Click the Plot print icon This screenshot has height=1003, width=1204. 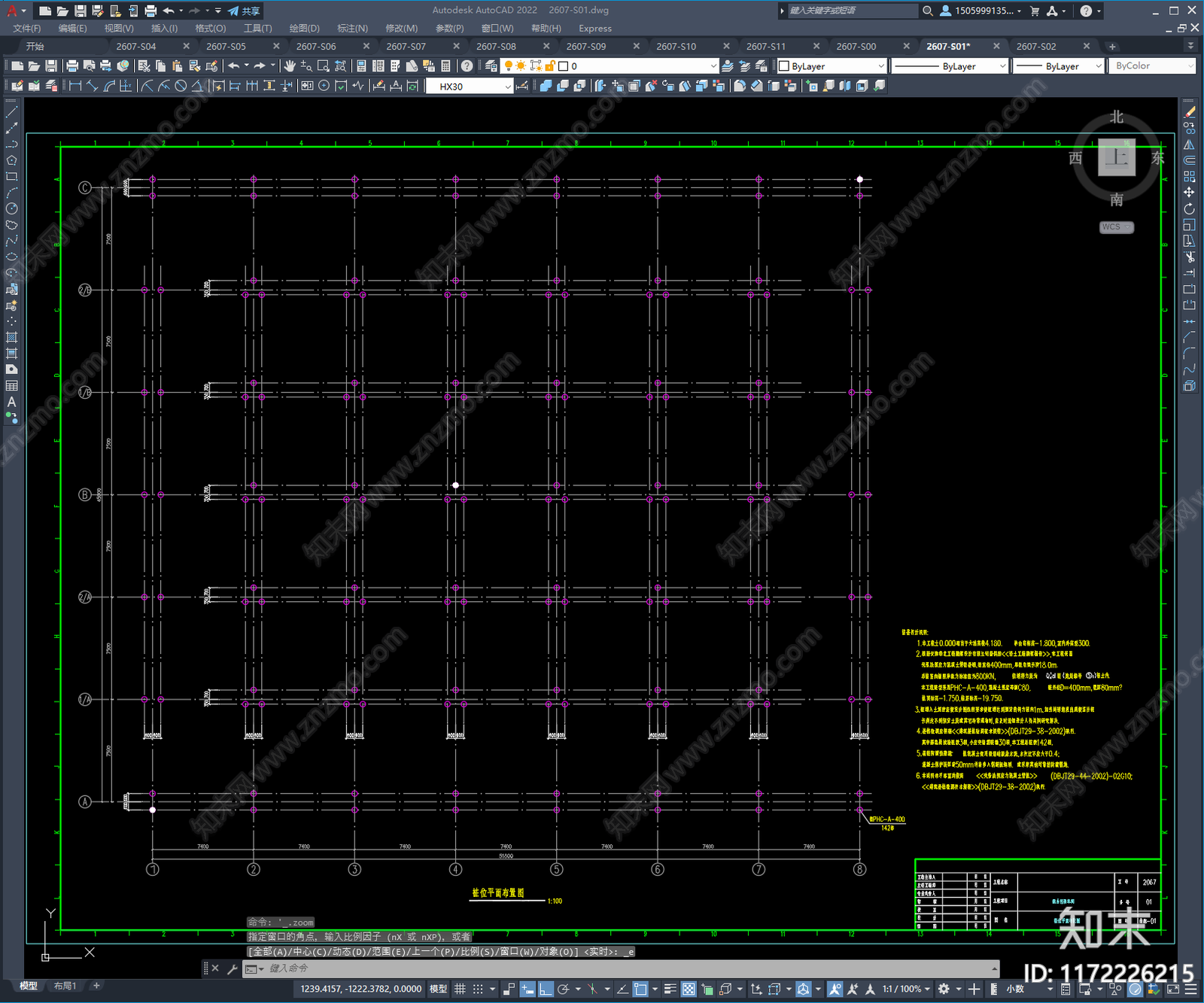(72, 66)
